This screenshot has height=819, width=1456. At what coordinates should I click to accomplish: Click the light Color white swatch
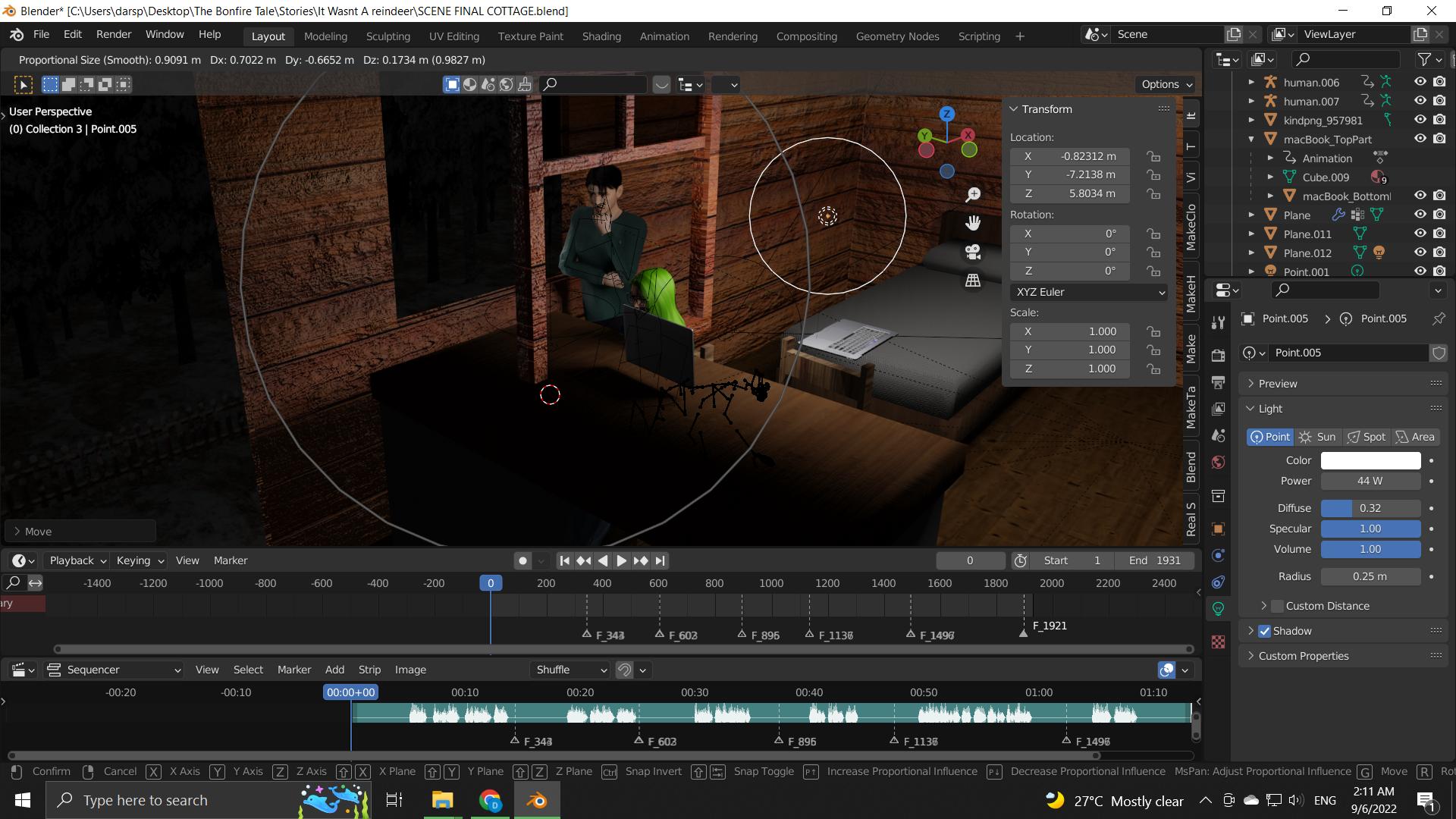tap(1372, 459)
